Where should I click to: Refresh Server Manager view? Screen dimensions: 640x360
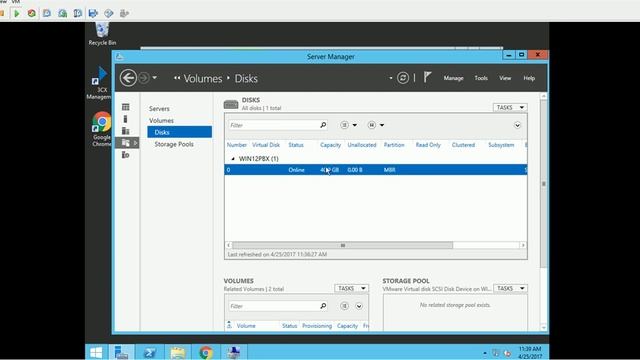tap(403, 78)
